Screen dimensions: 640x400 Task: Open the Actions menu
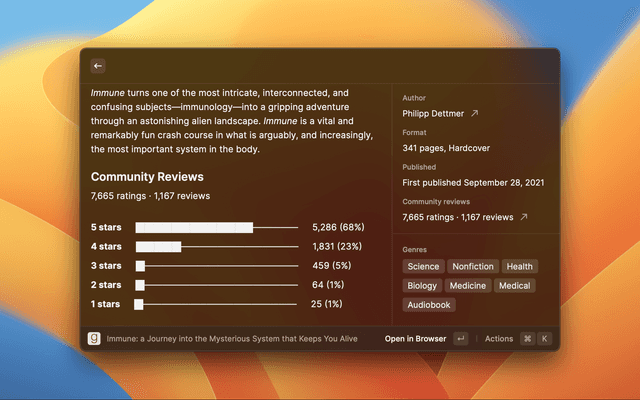click(x=499, y=339)
